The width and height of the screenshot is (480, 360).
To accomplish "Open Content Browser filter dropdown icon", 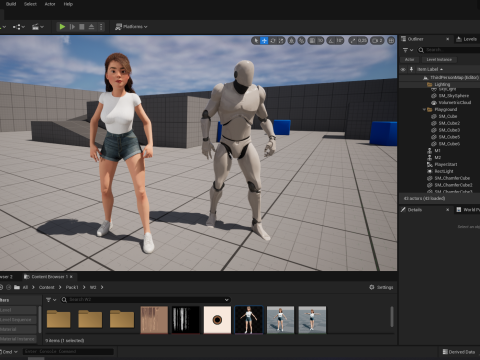I will 51,300.
